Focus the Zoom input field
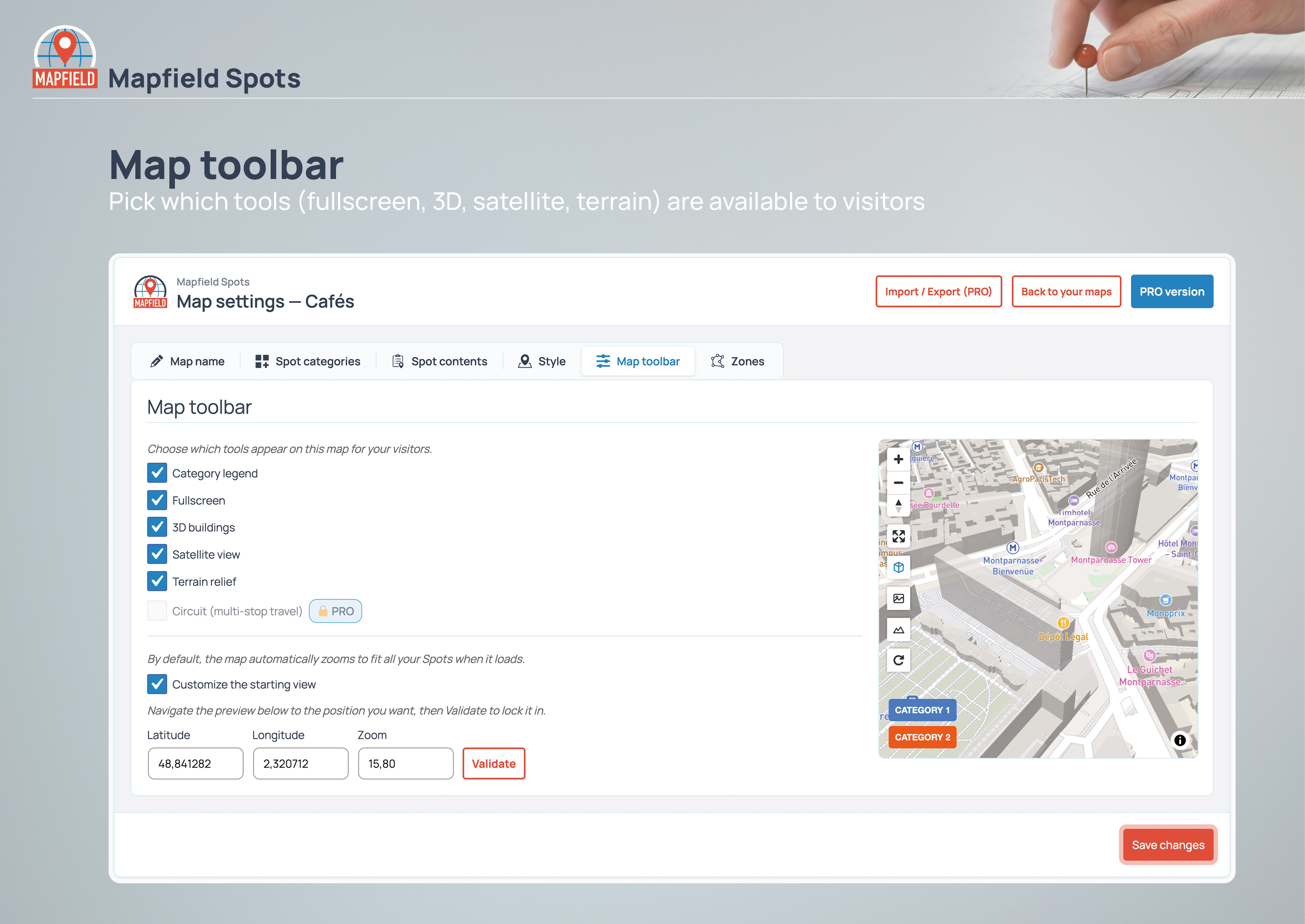The height and width of the screenshot is (924, 1305). click(x=406, y=763)
